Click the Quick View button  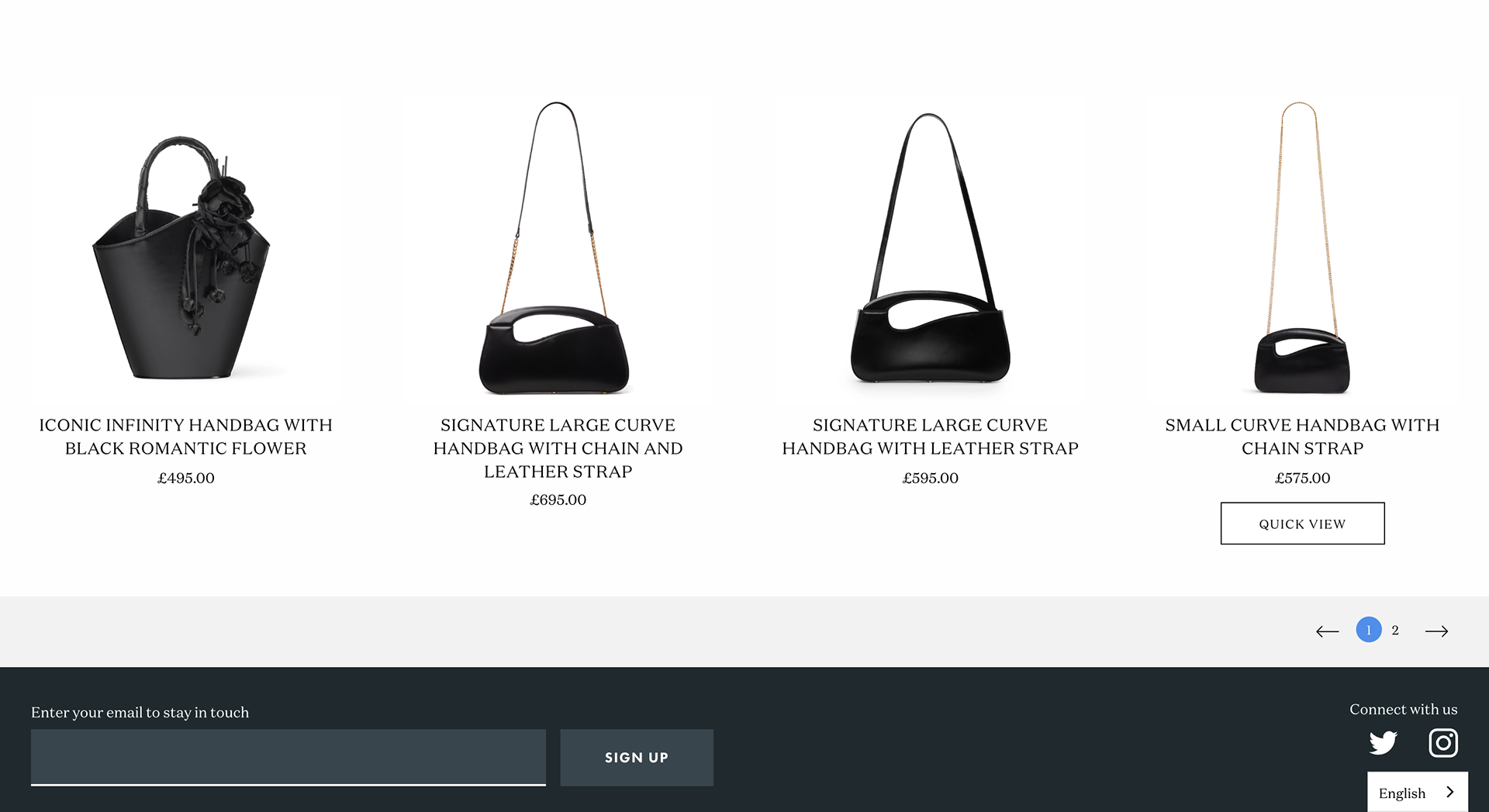(1302, 523)
